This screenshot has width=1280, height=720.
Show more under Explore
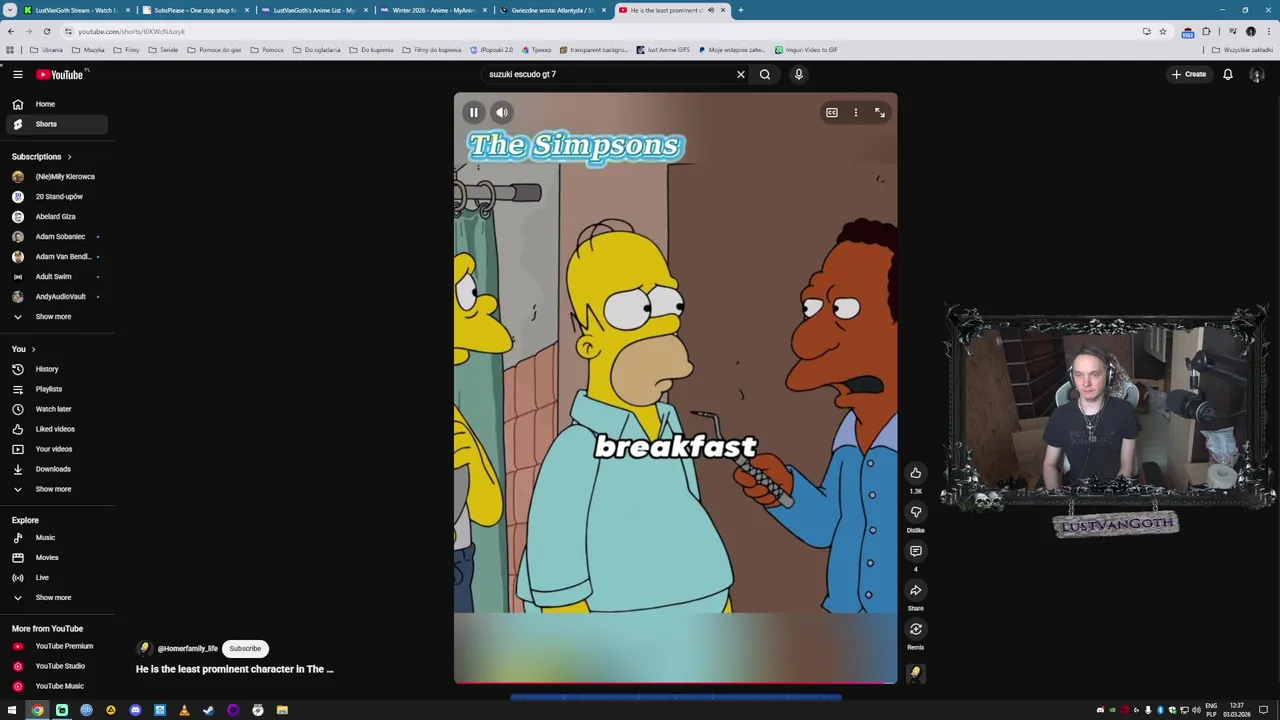pos(56,597)
